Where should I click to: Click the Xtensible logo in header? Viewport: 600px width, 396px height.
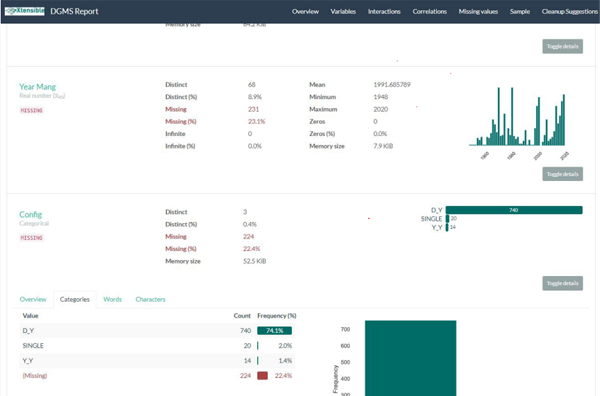[x=24, y=11]
